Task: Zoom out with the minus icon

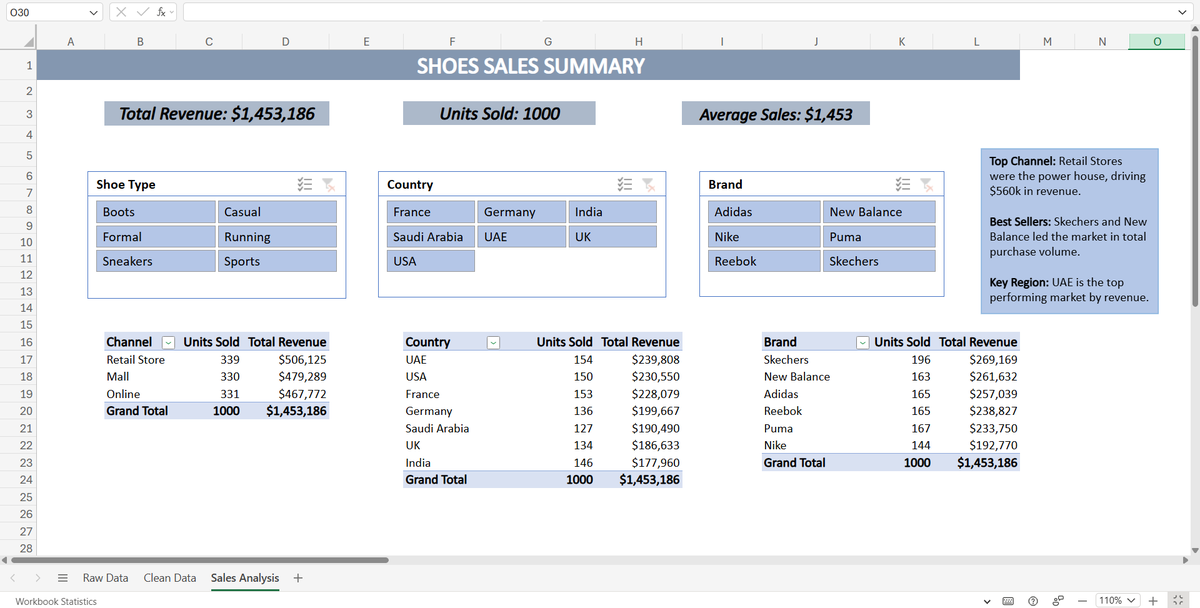Action: pos(1082,601)
